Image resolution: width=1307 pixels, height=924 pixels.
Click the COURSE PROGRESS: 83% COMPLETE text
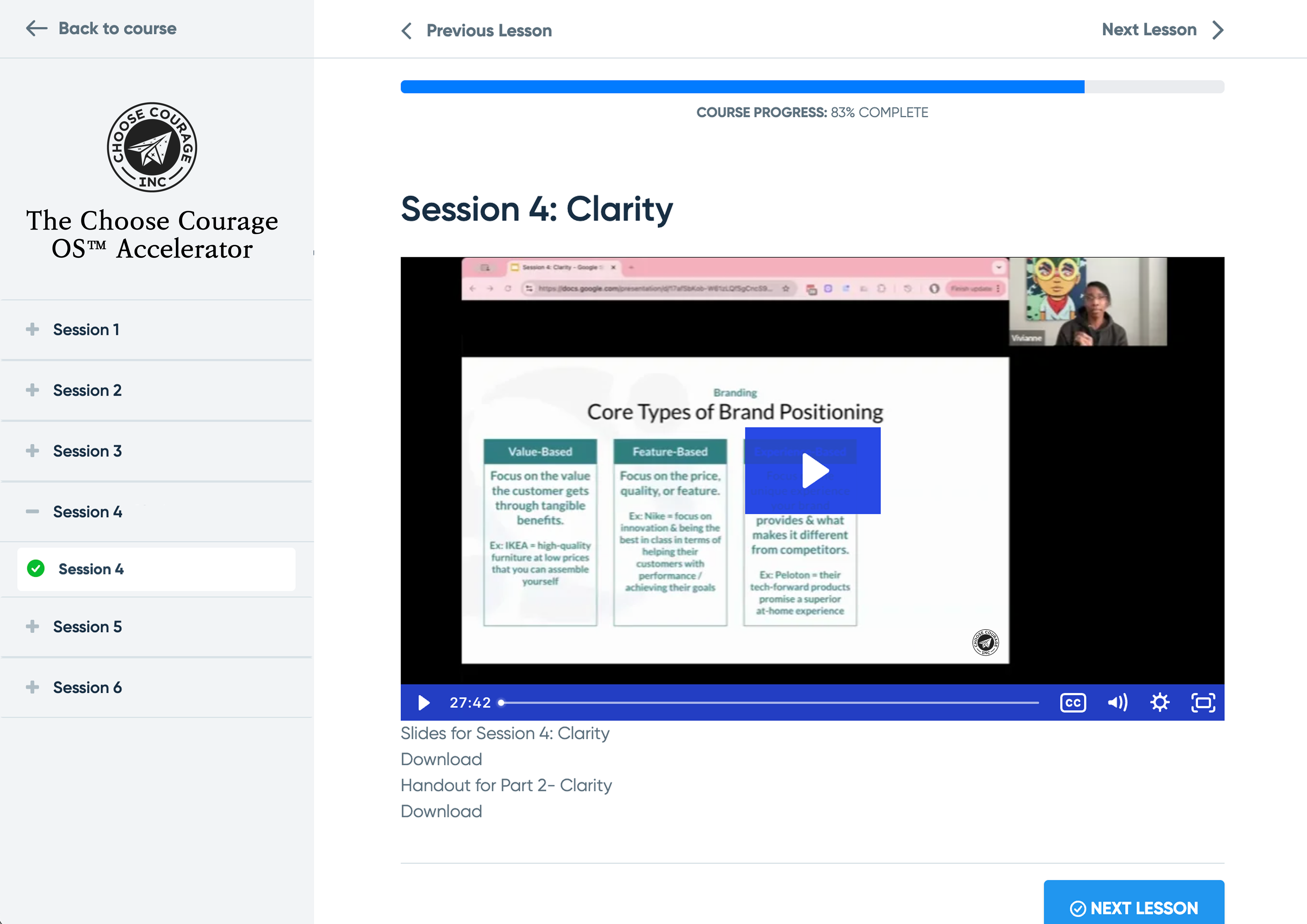coord(812,113)
